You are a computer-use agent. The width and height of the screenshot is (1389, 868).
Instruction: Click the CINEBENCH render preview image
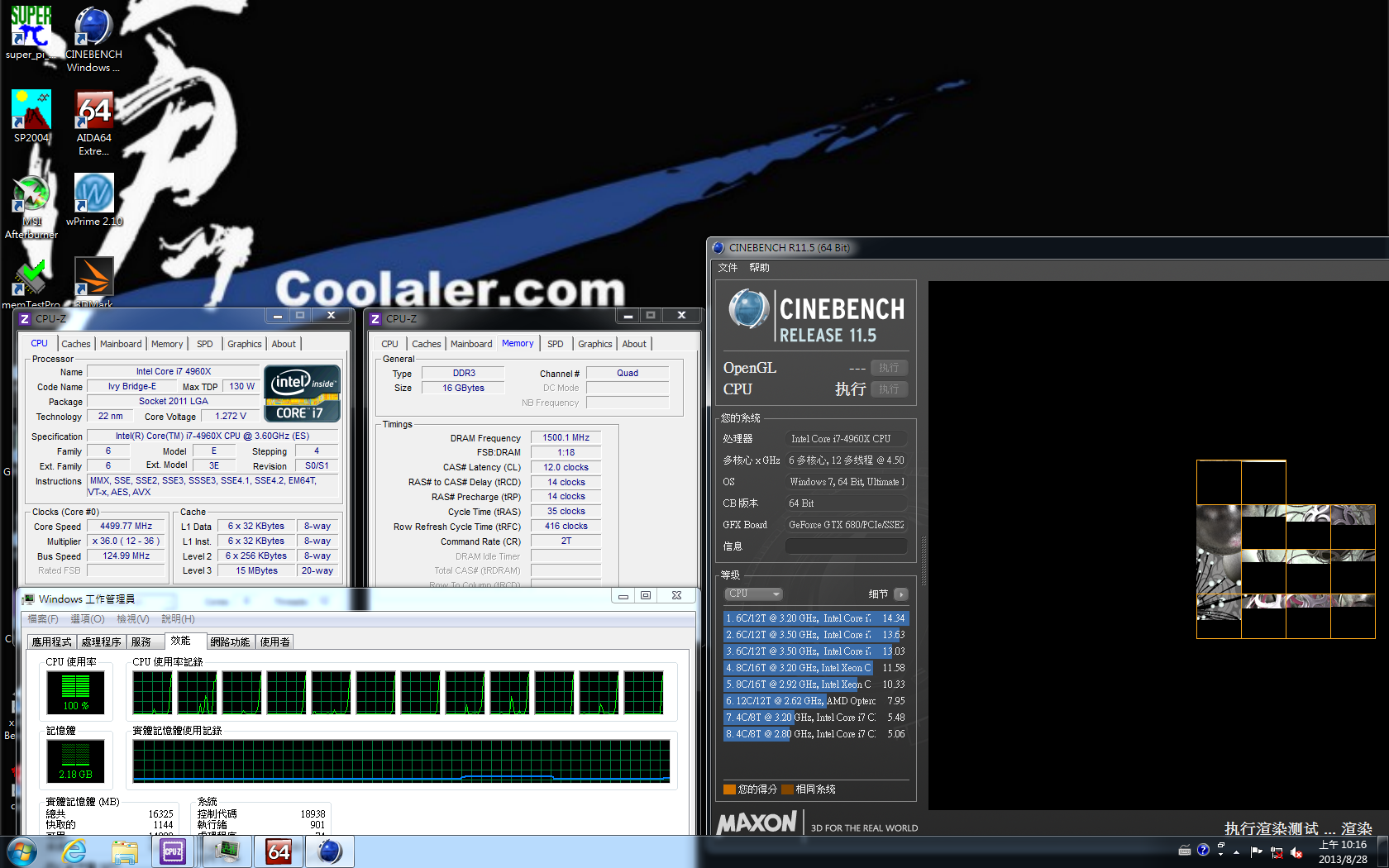point(1286,549)
